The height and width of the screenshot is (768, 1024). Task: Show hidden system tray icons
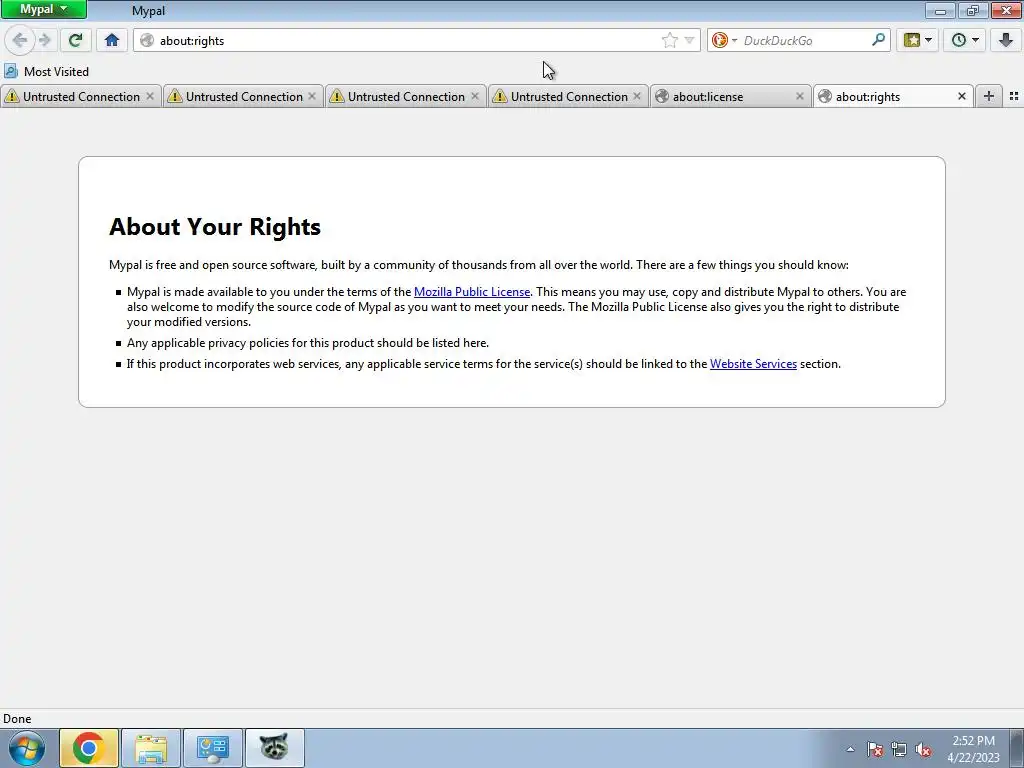click(x=850, y=749)
